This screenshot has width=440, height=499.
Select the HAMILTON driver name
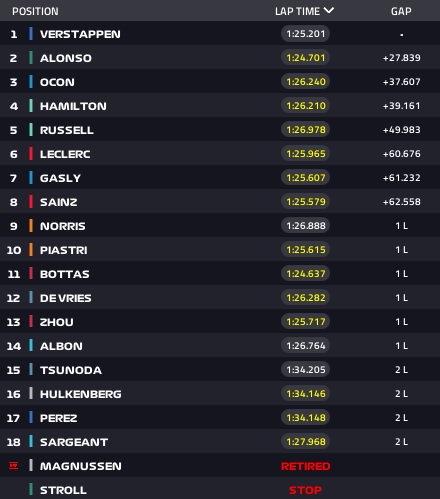coord(73,106)
